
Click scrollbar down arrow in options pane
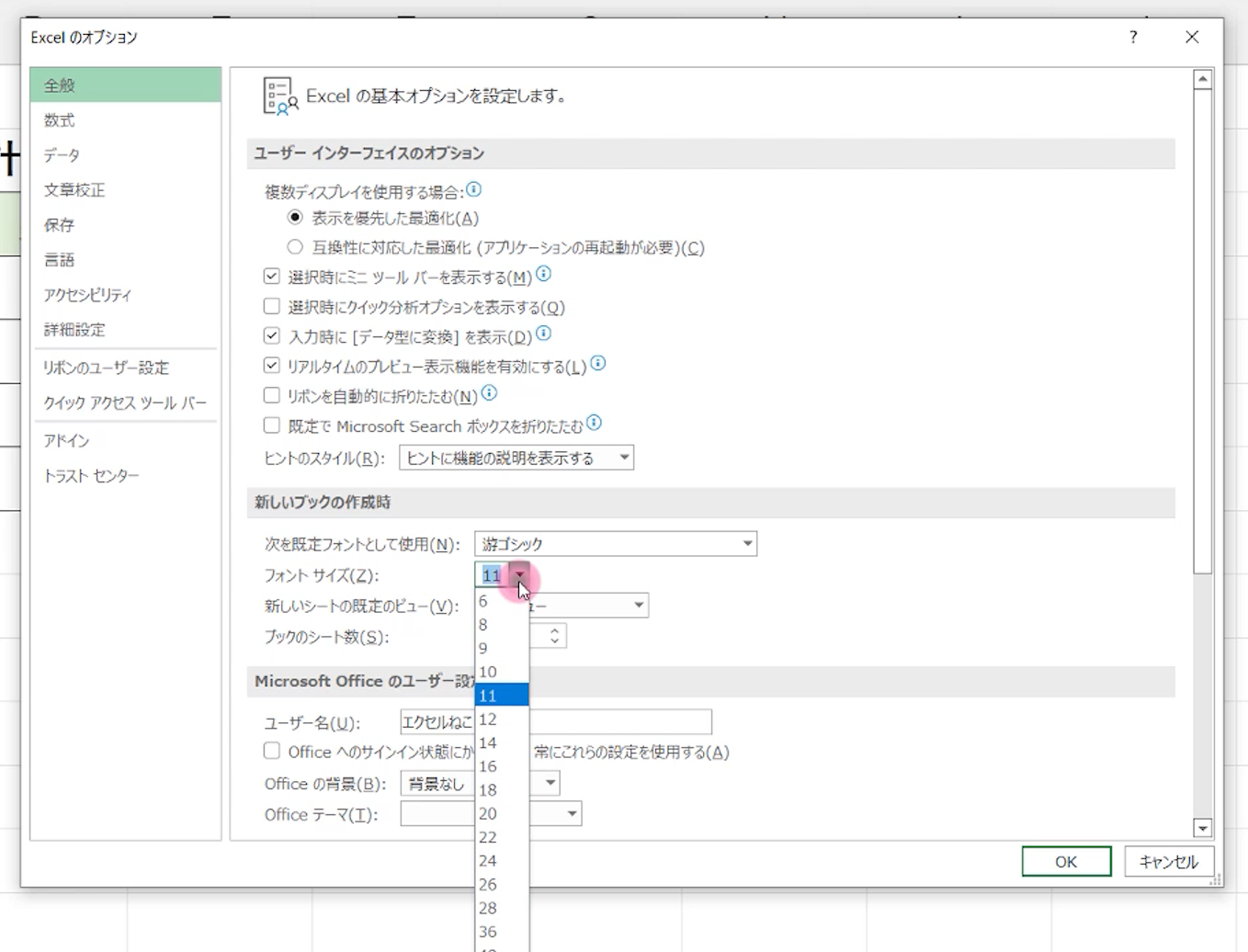(x=1202, y=828)
